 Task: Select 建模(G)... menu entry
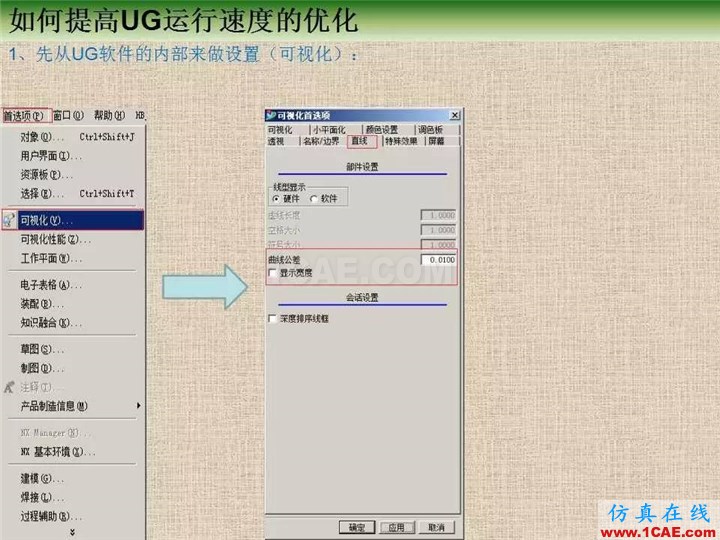[42, 478]
